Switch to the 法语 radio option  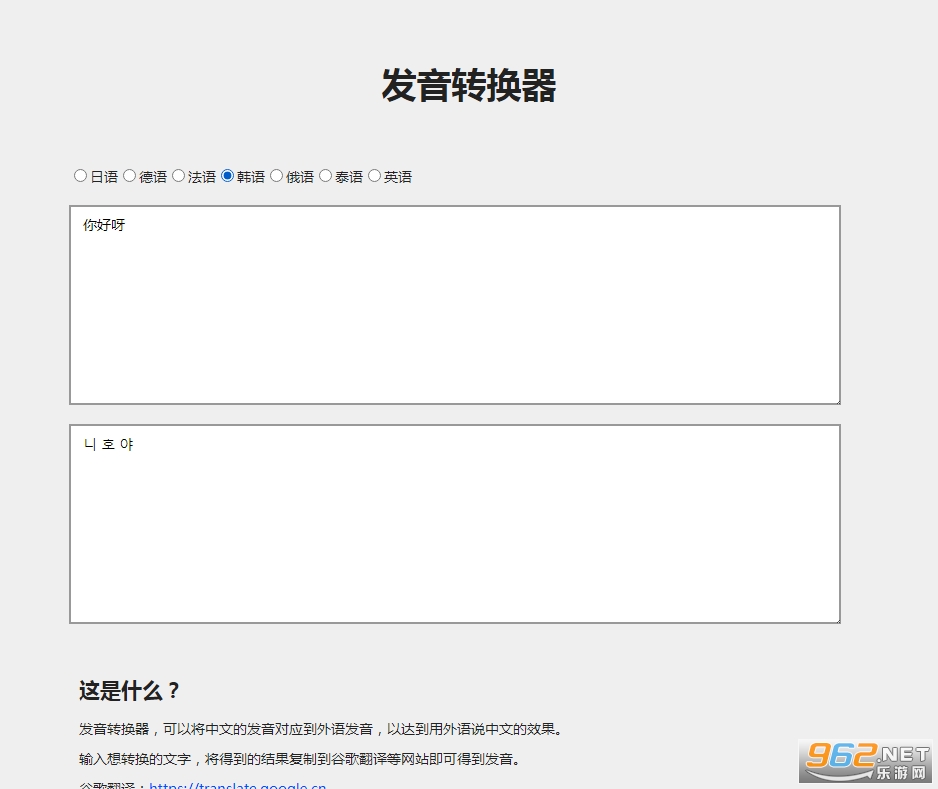[179, 176]
